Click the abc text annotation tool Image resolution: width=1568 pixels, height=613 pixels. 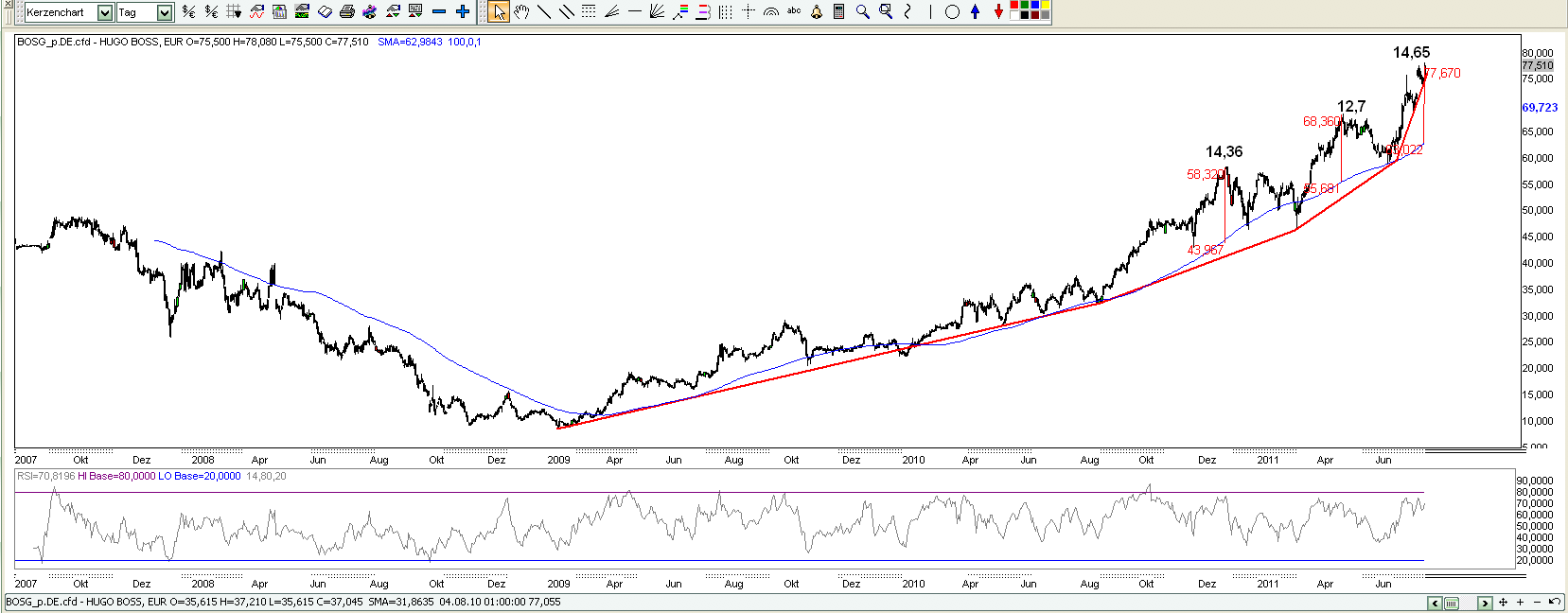794,11
